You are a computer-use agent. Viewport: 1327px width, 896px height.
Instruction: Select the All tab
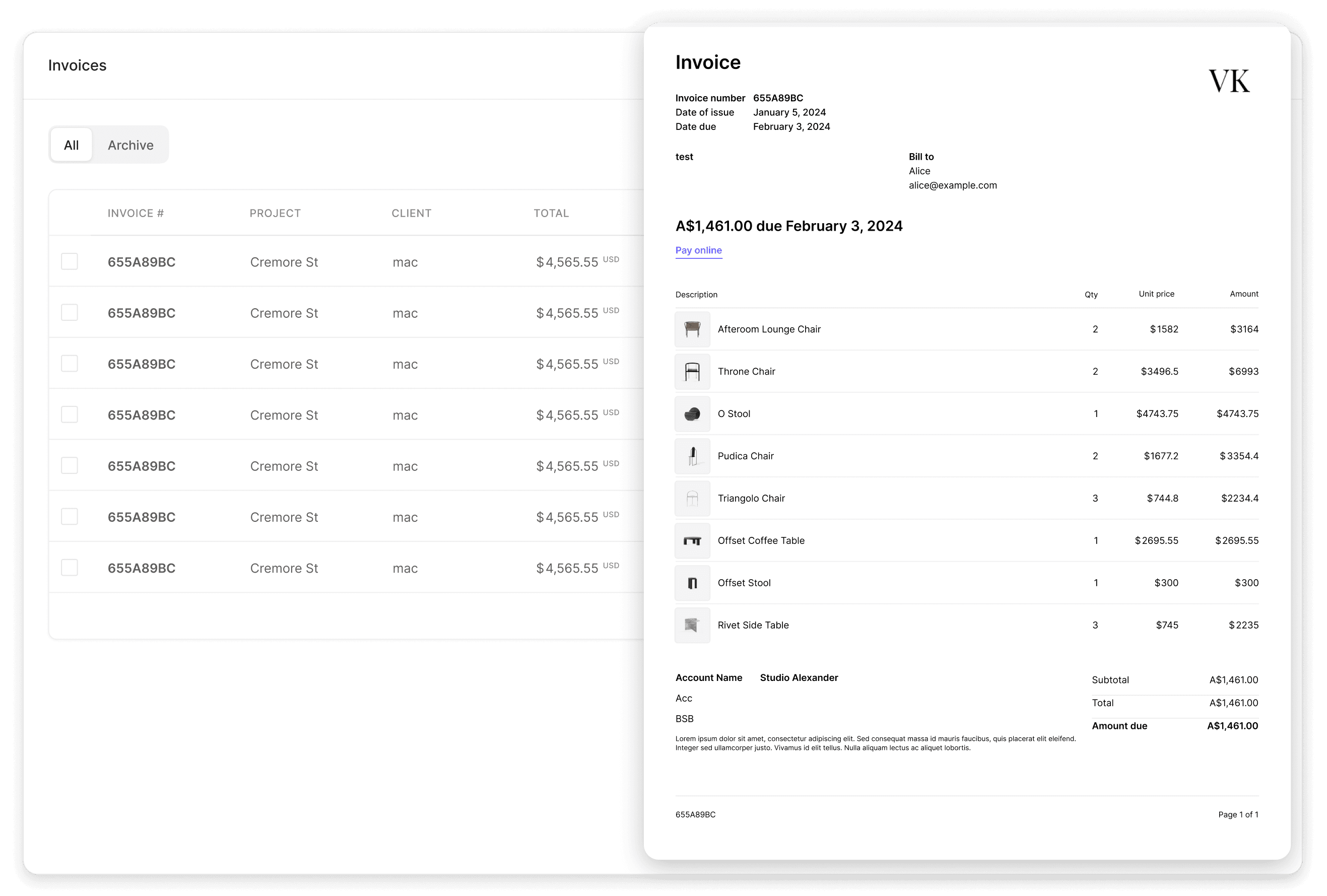click(71, 145)
